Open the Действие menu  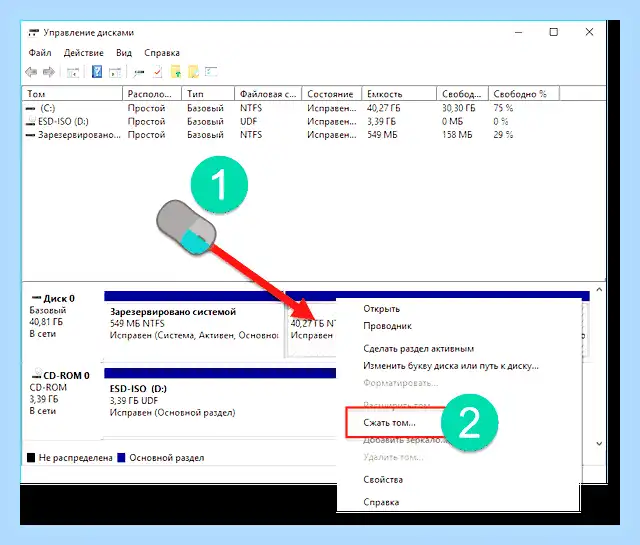pos(83,53)
